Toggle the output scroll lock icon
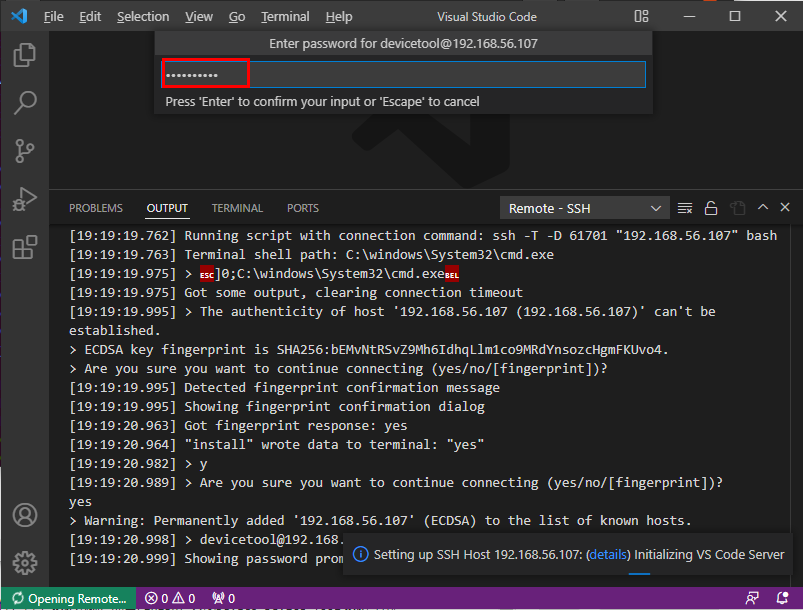803x610 pixels. coord(711,208)
